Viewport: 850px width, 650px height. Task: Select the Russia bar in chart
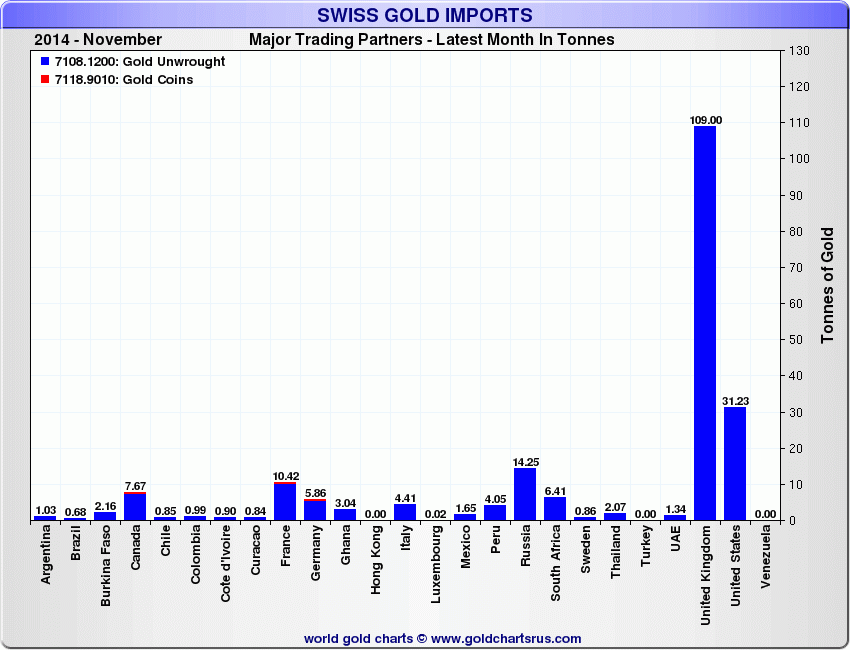(x=525, y=494)
